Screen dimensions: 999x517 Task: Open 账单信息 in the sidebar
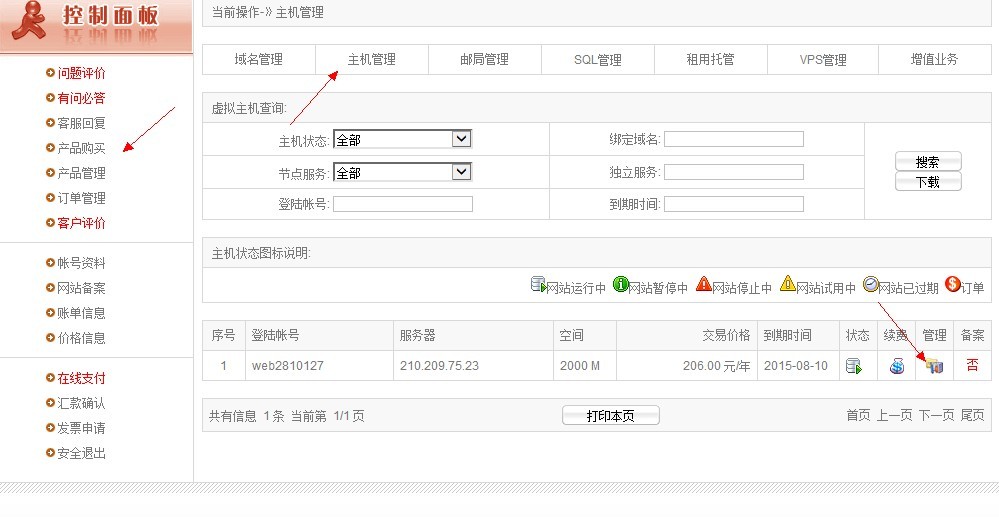pyautogui.click(x=82, y=313)
